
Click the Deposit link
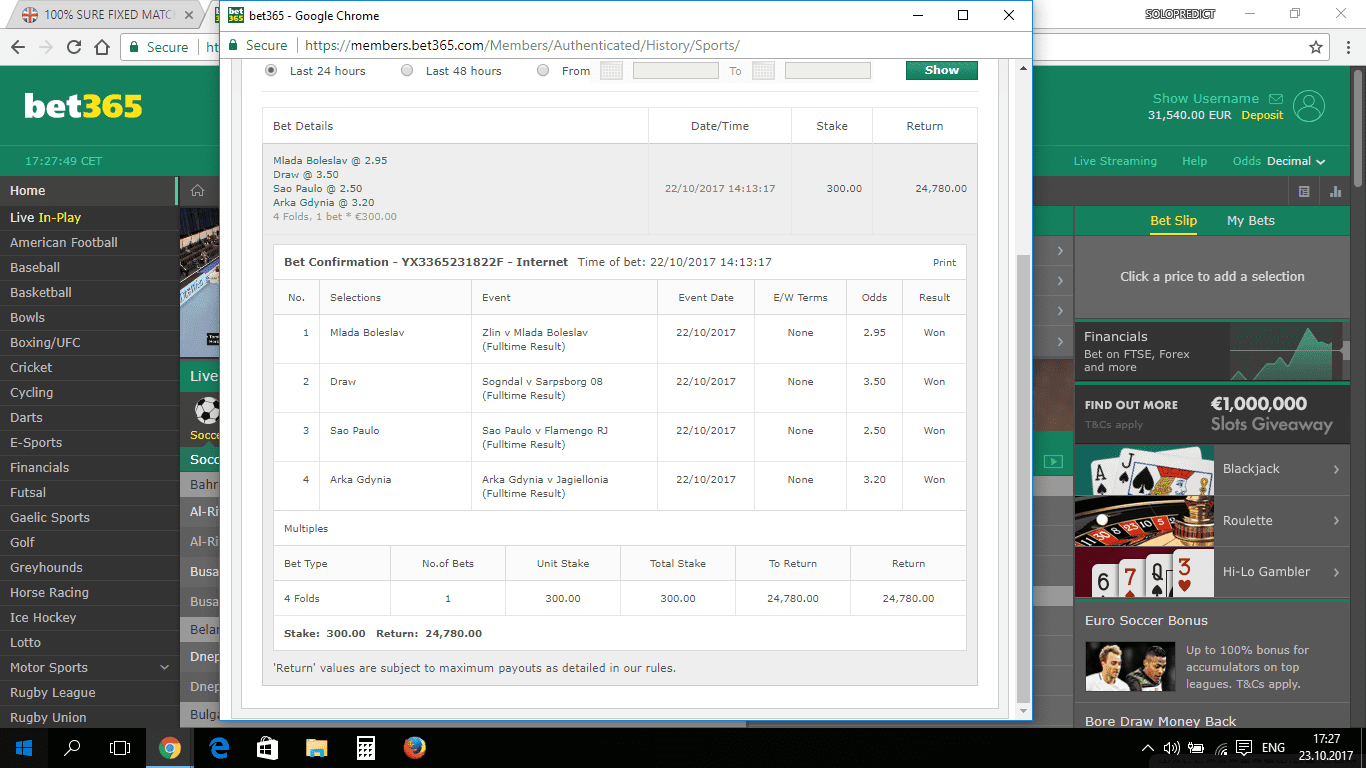click(x=1262, y=116)
